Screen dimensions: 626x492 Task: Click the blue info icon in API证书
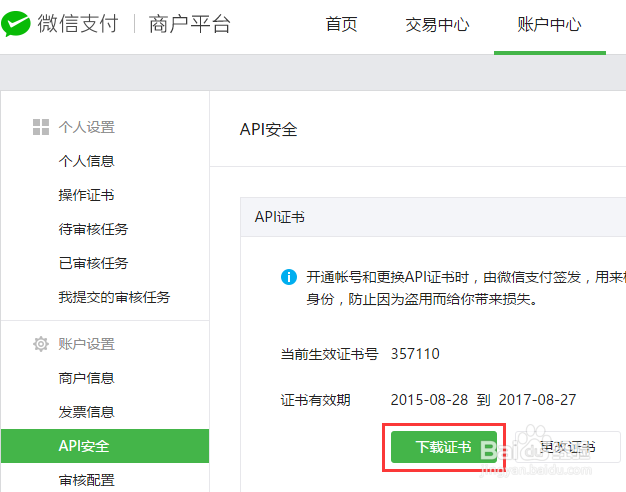point(289,277)
